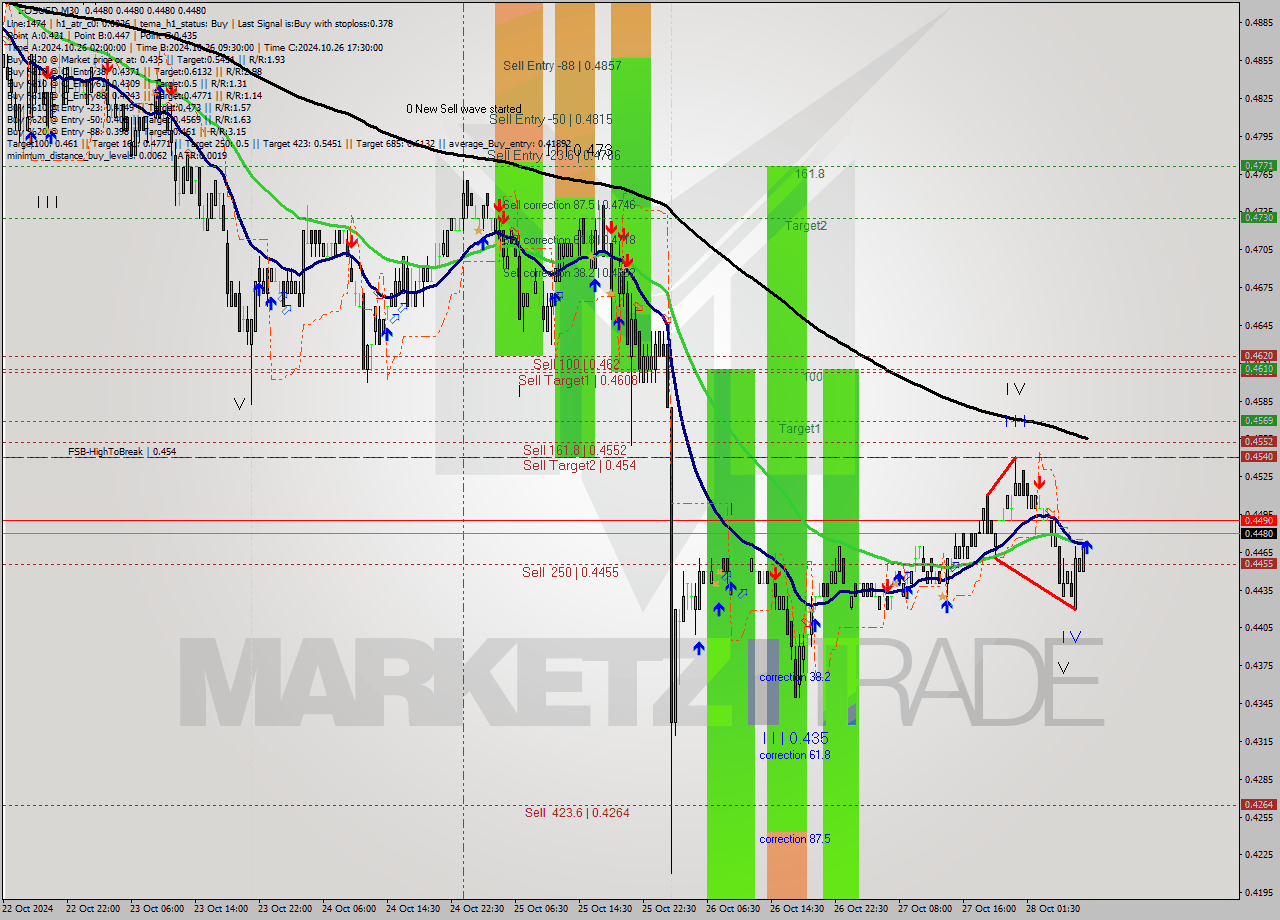
Task: Click the 0.4195 price axis tick
Action: (x=1259, y=892)
